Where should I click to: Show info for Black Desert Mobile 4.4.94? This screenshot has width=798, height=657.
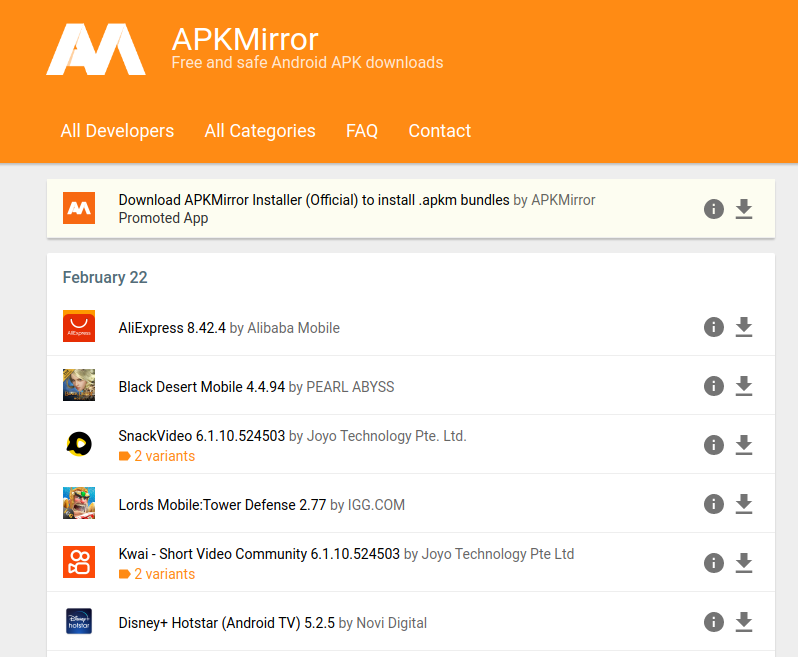[714, 386]
